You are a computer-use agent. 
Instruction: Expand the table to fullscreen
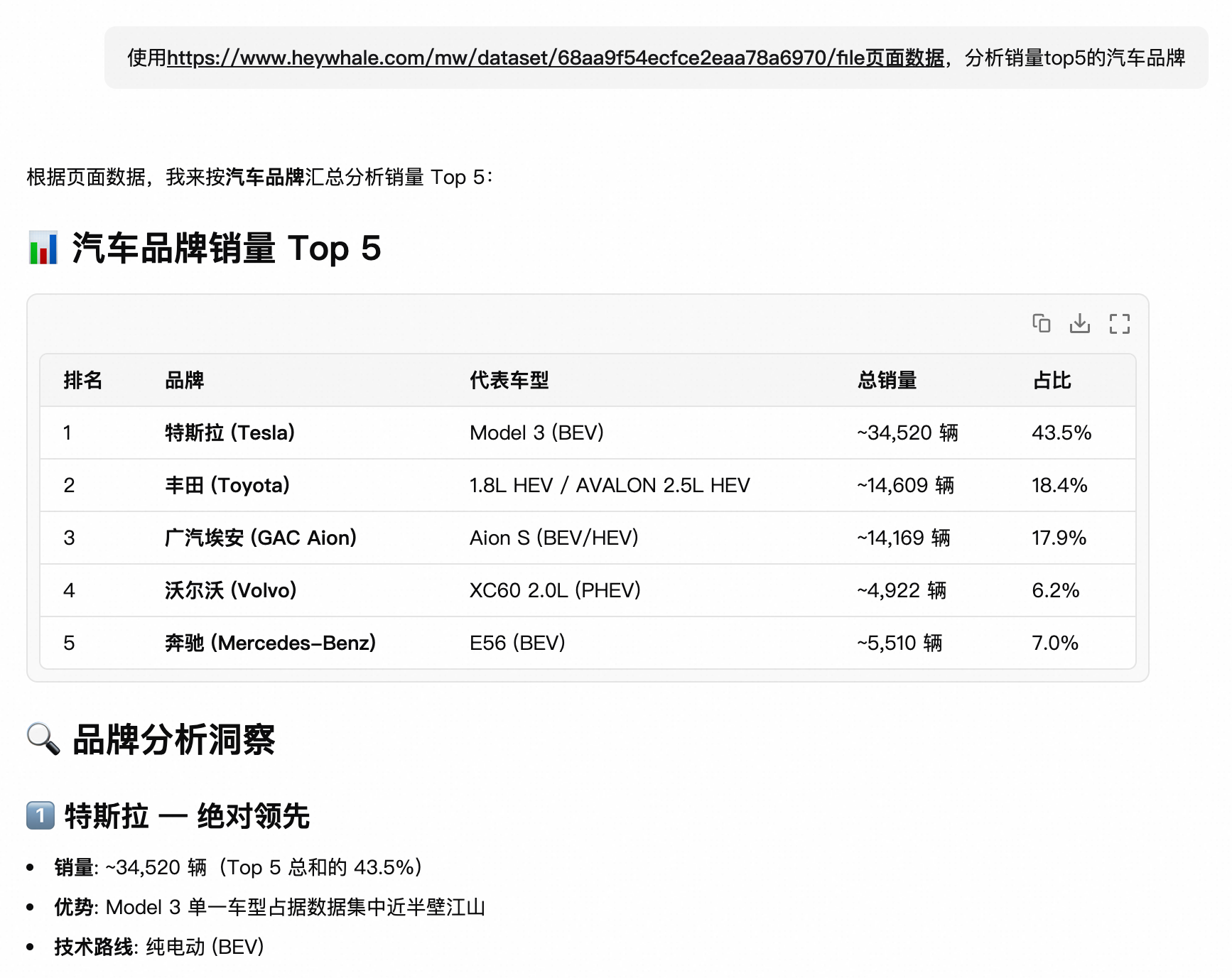[1119, 324]
